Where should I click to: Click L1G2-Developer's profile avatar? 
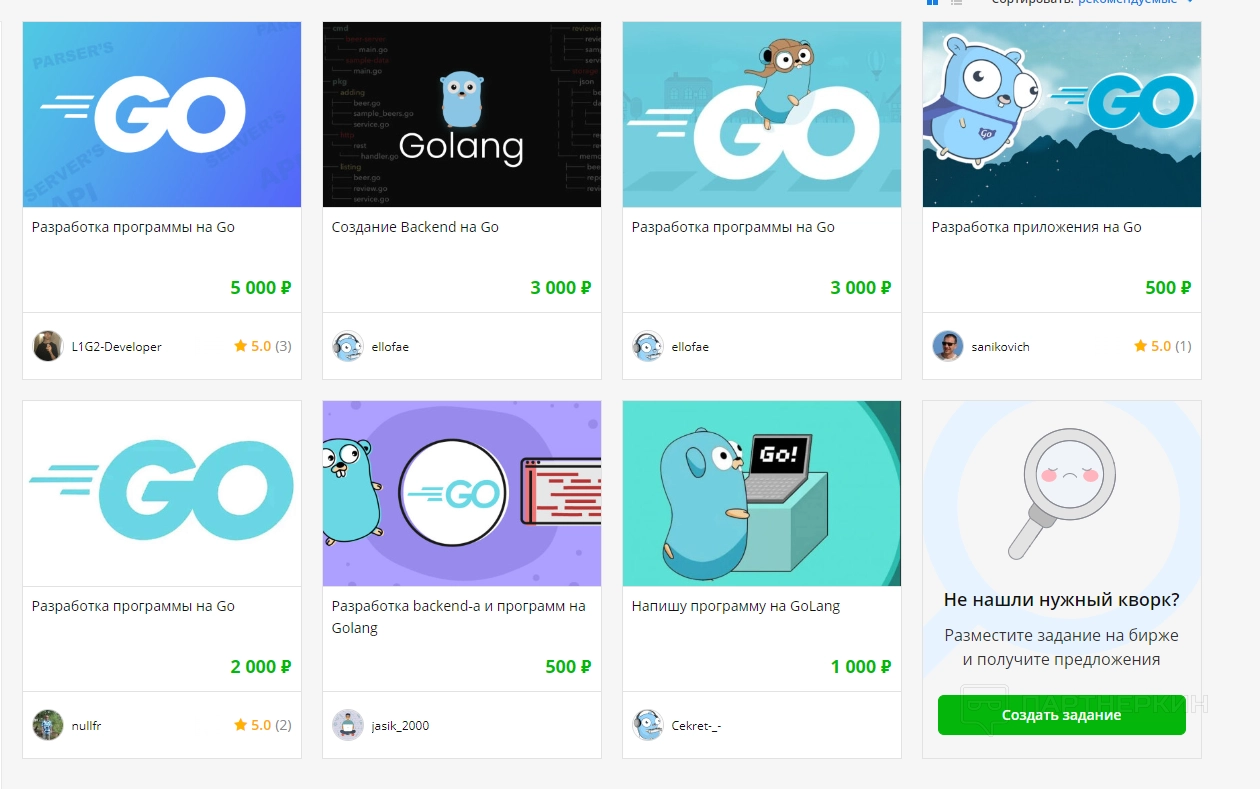[x=48, y=346]
